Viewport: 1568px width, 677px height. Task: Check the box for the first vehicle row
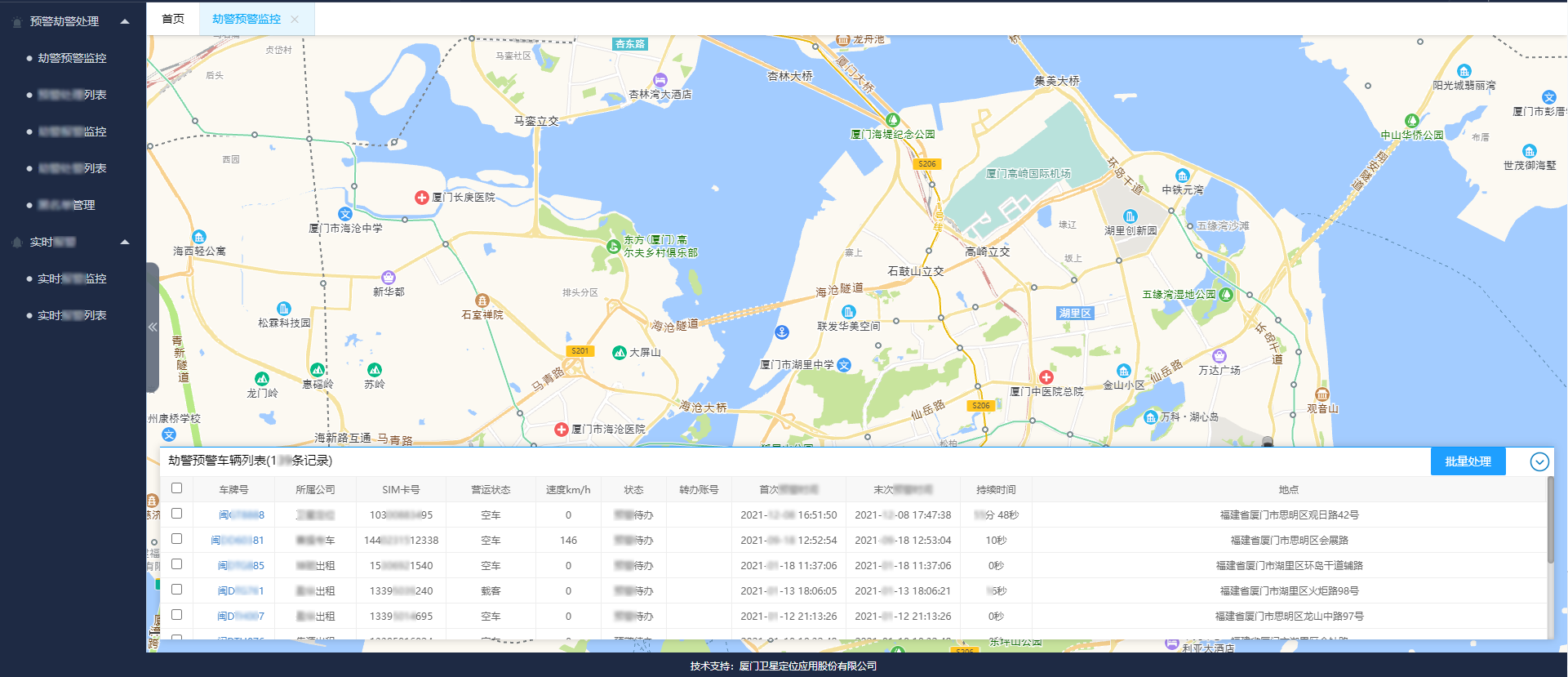[176, 514]
